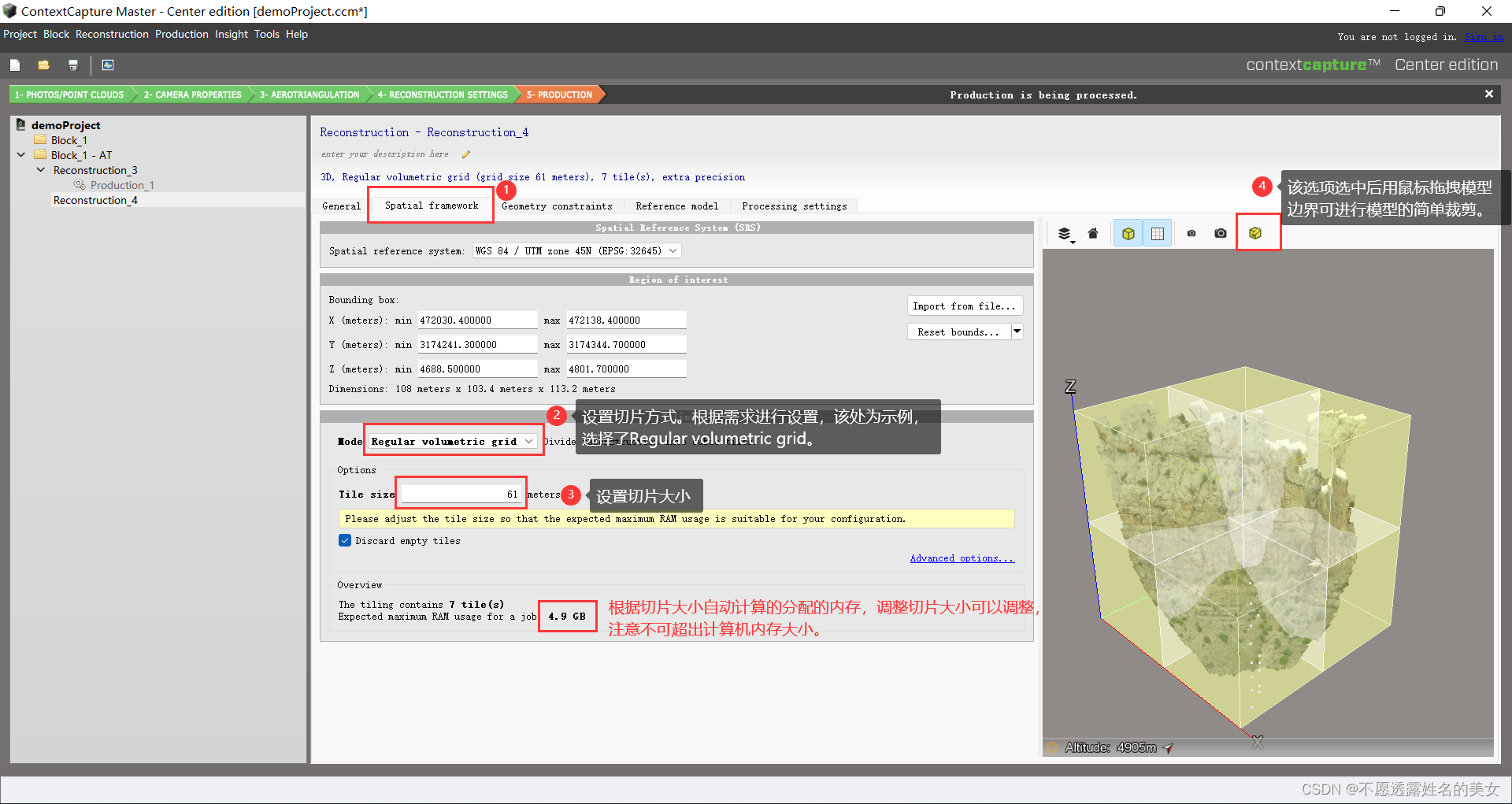The height and width of the screenshot is (804, 1512).
Task: Go to step 1 Photos/Point Clouds
Action: 69,94
